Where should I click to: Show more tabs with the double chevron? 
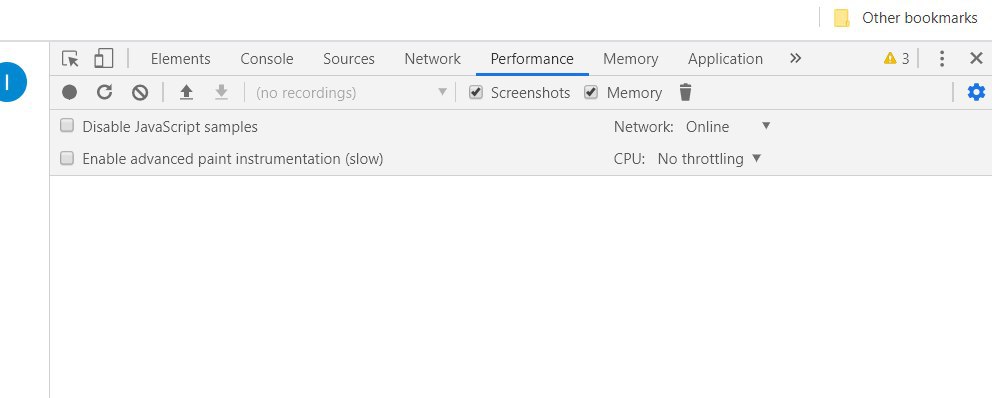(x=795, y=58)
